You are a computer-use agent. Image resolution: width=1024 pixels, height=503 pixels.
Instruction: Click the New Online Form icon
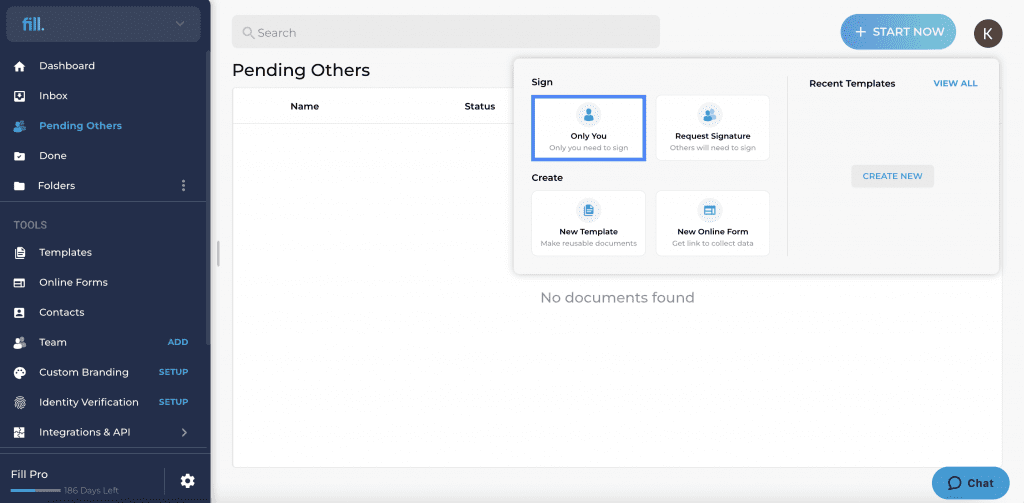point(710,210)
